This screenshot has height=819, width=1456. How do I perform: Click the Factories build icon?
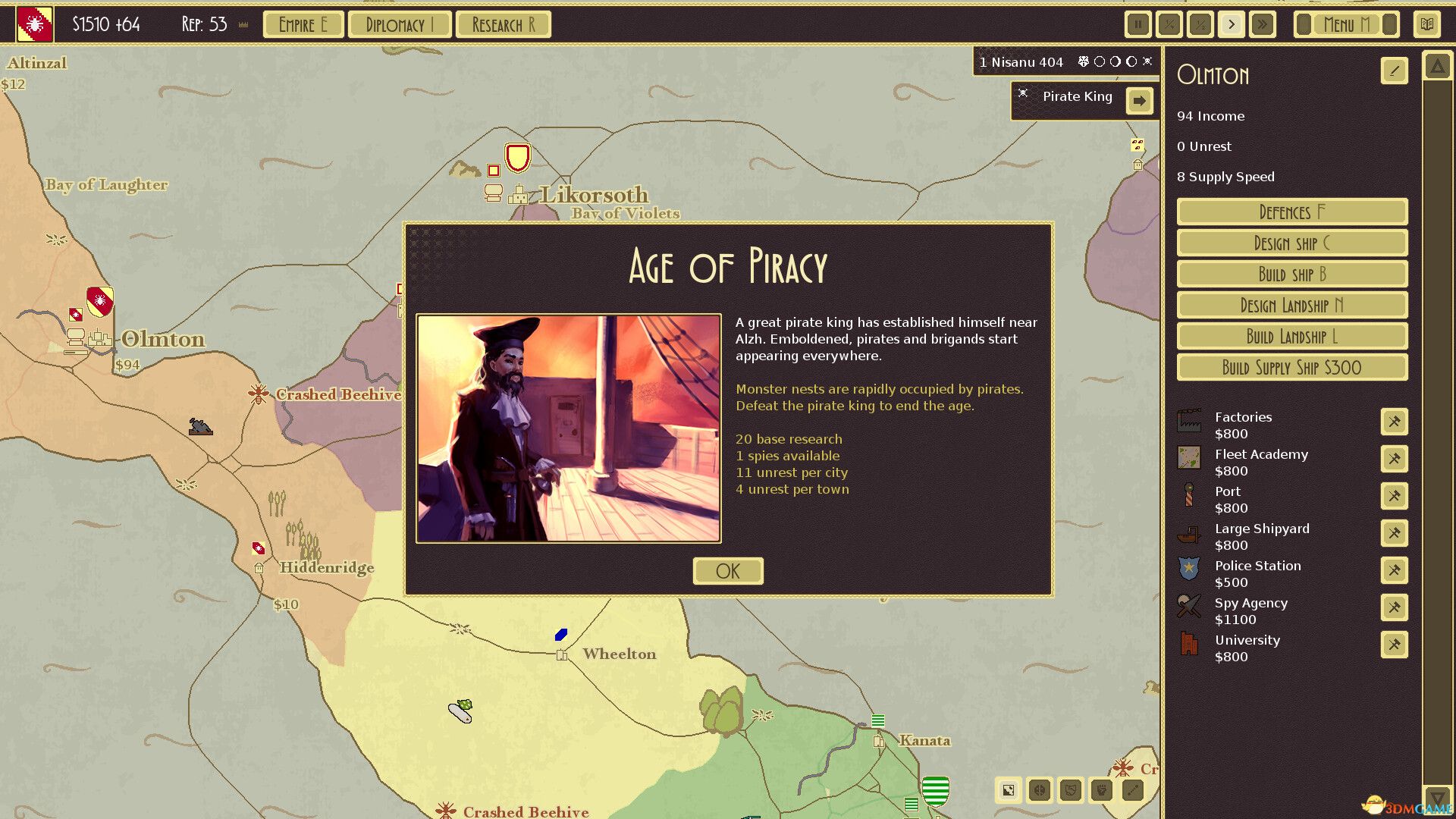(x=1395, y=420)
